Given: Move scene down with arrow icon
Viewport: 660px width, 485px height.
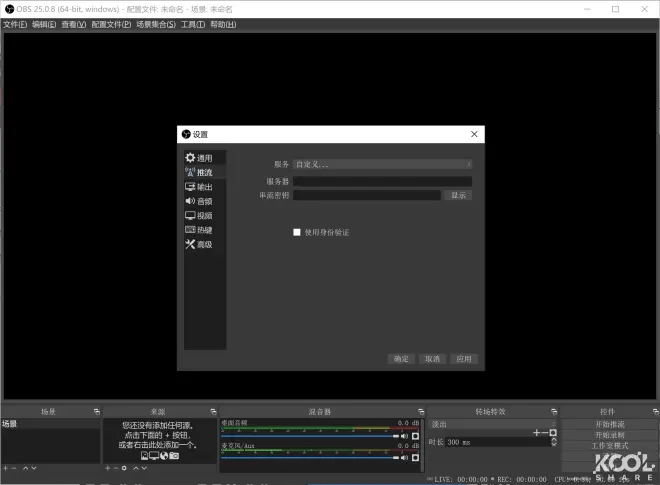Looking at the screenshot, I should point(34,468).
